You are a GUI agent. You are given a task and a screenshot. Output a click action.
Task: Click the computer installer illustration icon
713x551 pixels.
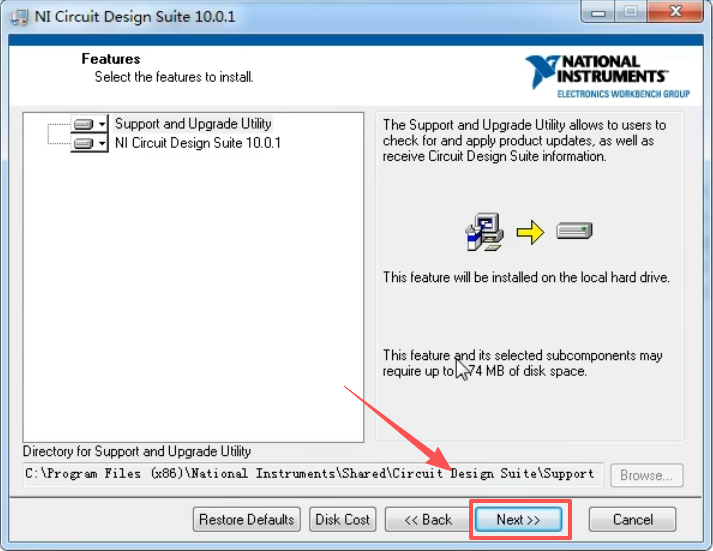coord(484,232)
